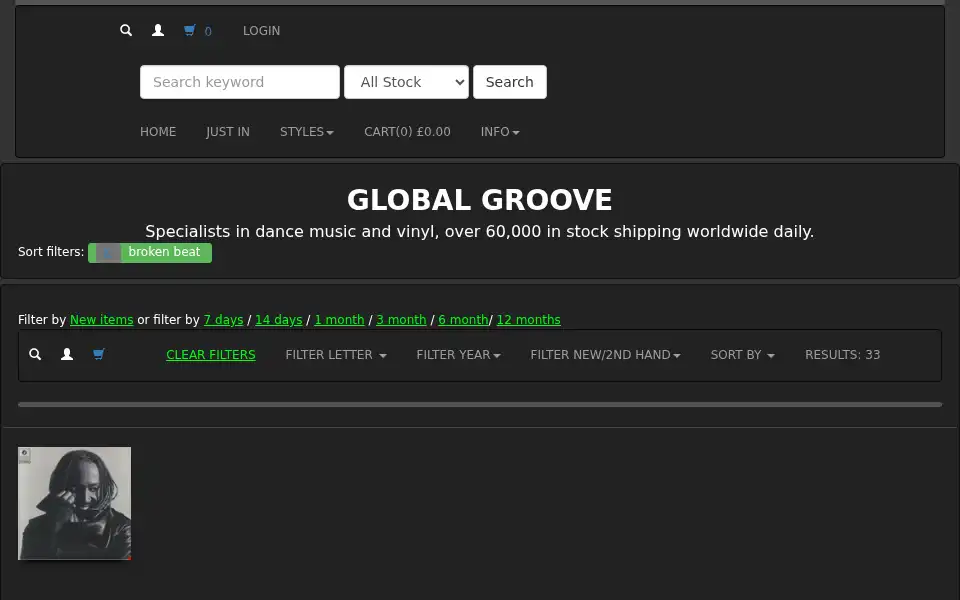
Task: Open the All Stock dropdown
Action: tap(407, 82)
